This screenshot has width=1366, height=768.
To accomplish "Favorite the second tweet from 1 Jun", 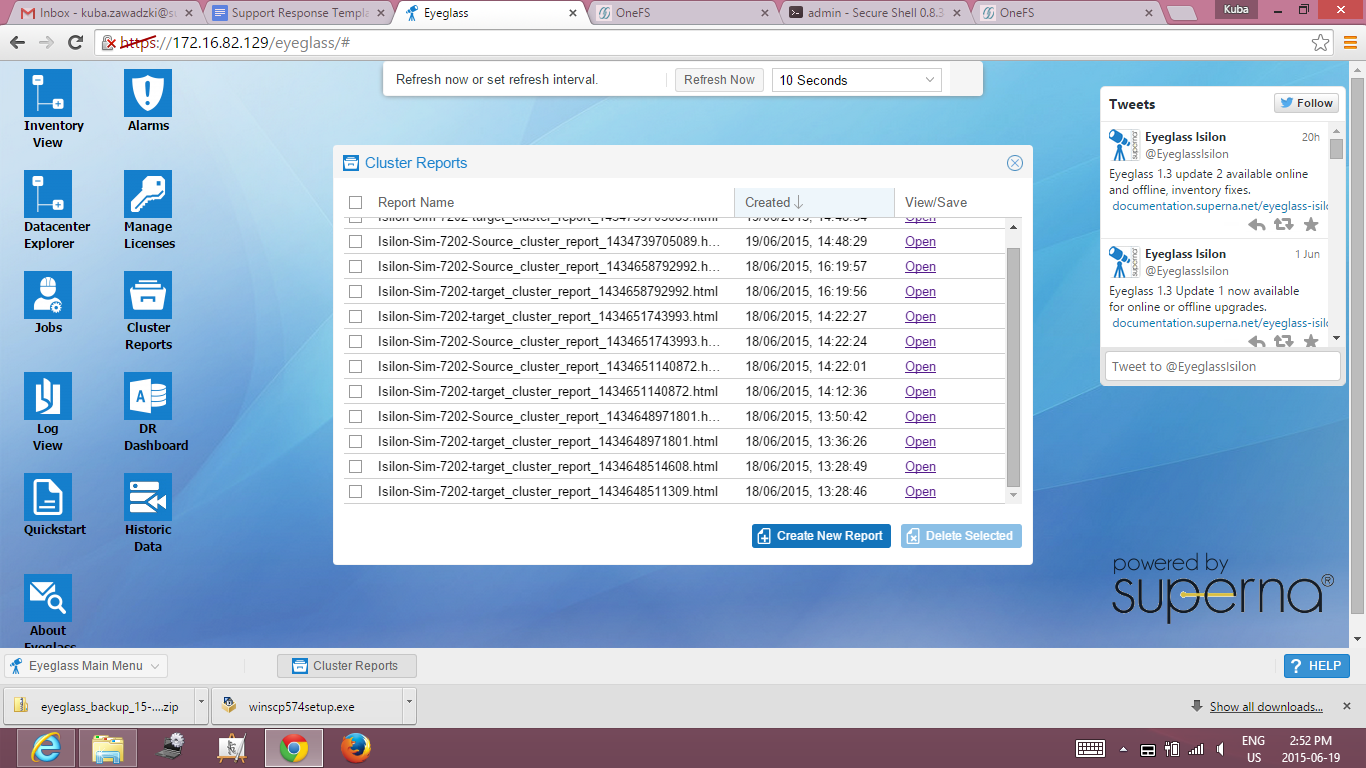I will click(x=1311, y=341).
